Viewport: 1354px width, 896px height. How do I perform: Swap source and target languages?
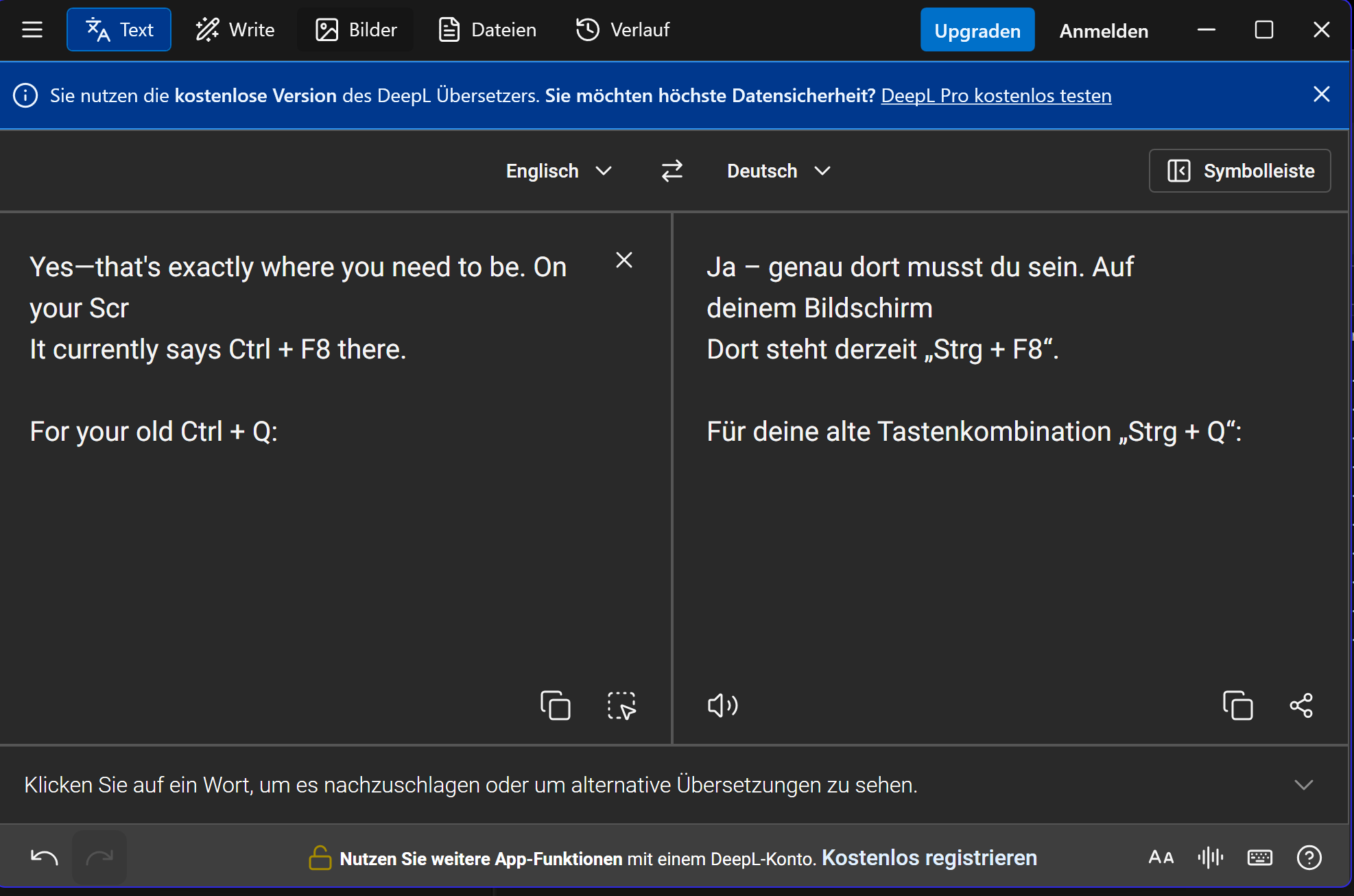[x=672, y=171]
